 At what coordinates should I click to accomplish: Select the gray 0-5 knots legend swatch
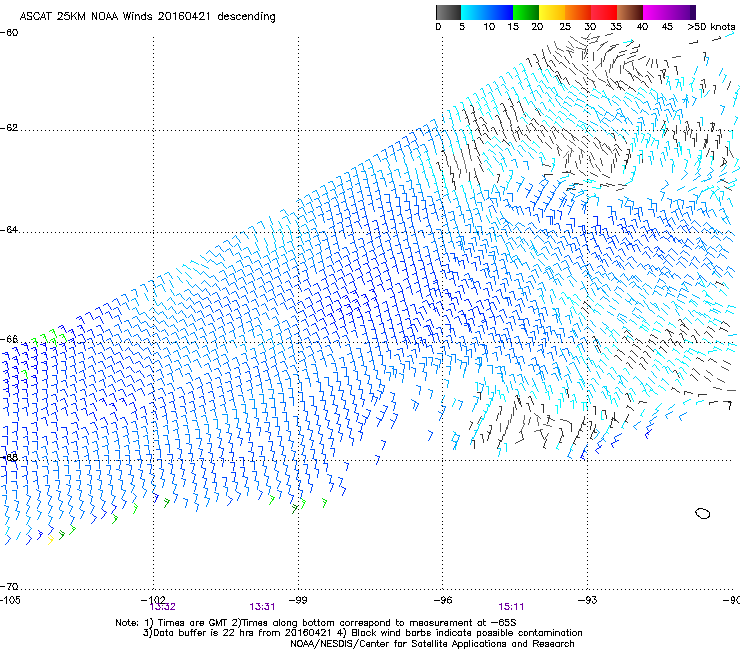point(448,12)
